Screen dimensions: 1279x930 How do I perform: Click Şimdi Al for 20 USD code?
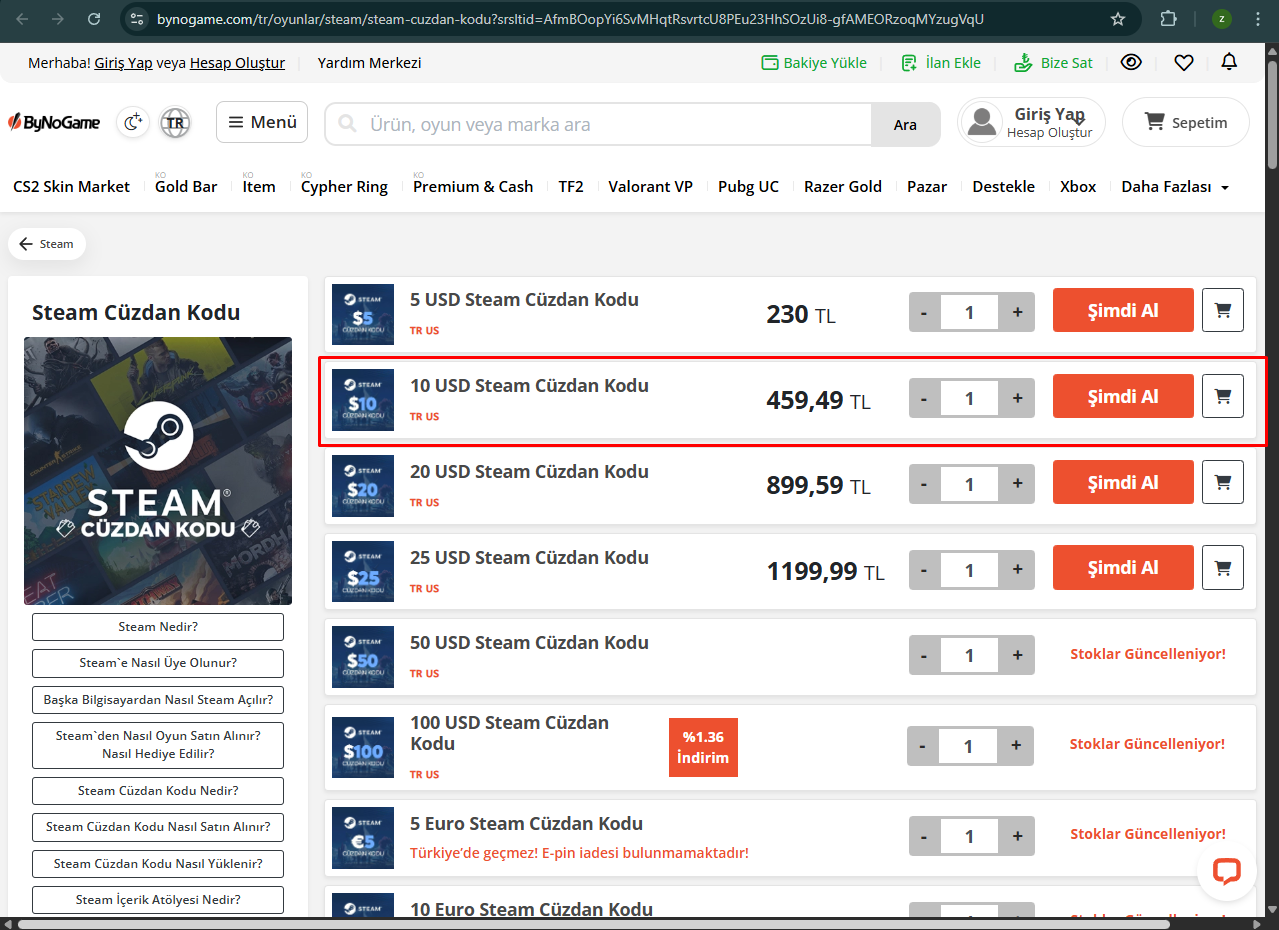(x=1123, y=482)
